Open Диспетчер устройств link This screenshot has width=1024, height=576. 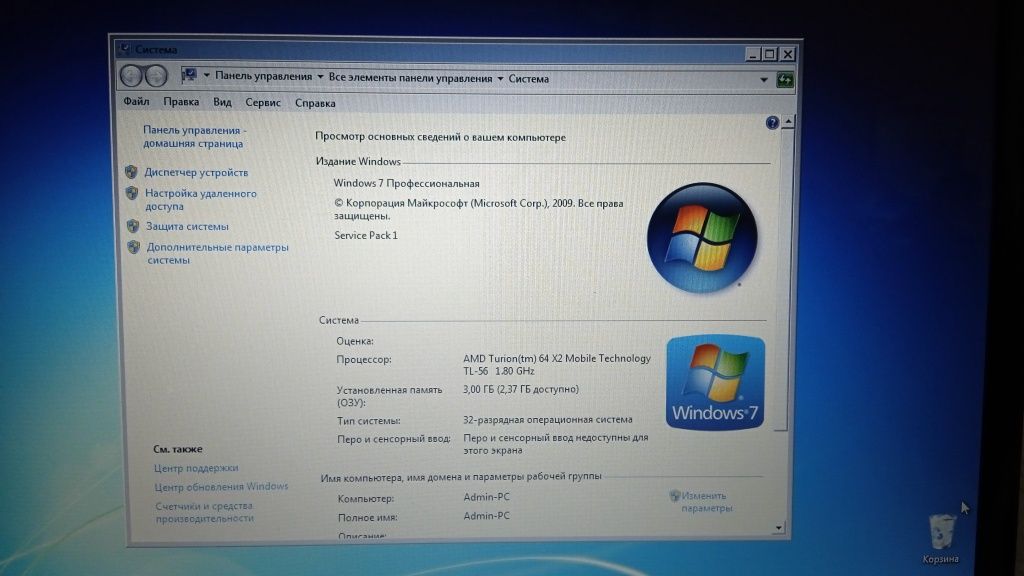pos(196,172)
